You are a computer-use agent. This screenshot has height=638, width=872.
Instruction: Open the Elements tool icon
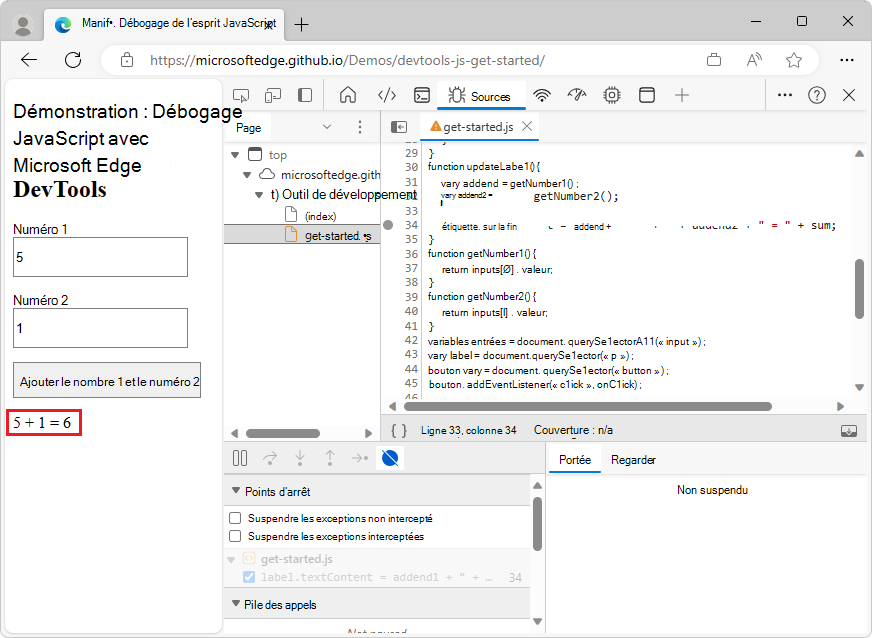[x=387, y=96]
